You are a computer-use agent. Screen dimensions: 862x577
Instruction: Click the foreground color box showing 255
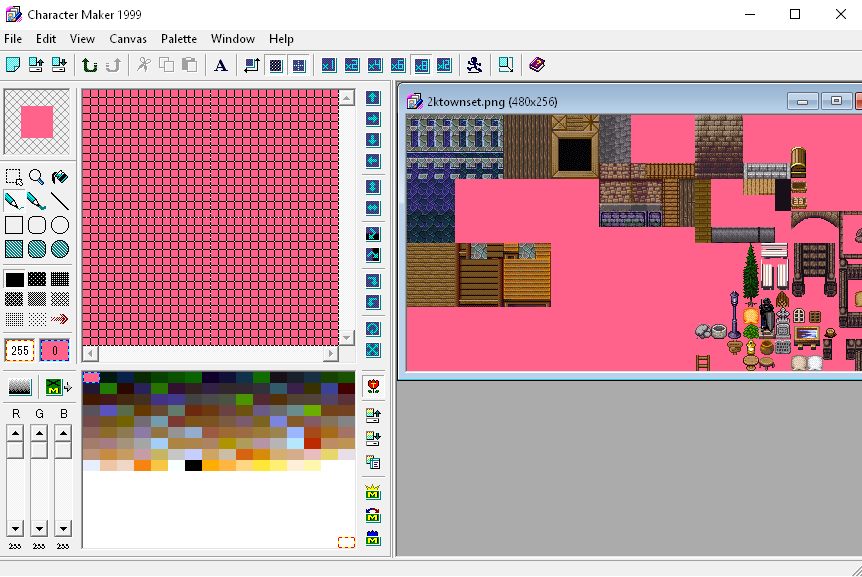click(x=19, y=351)
